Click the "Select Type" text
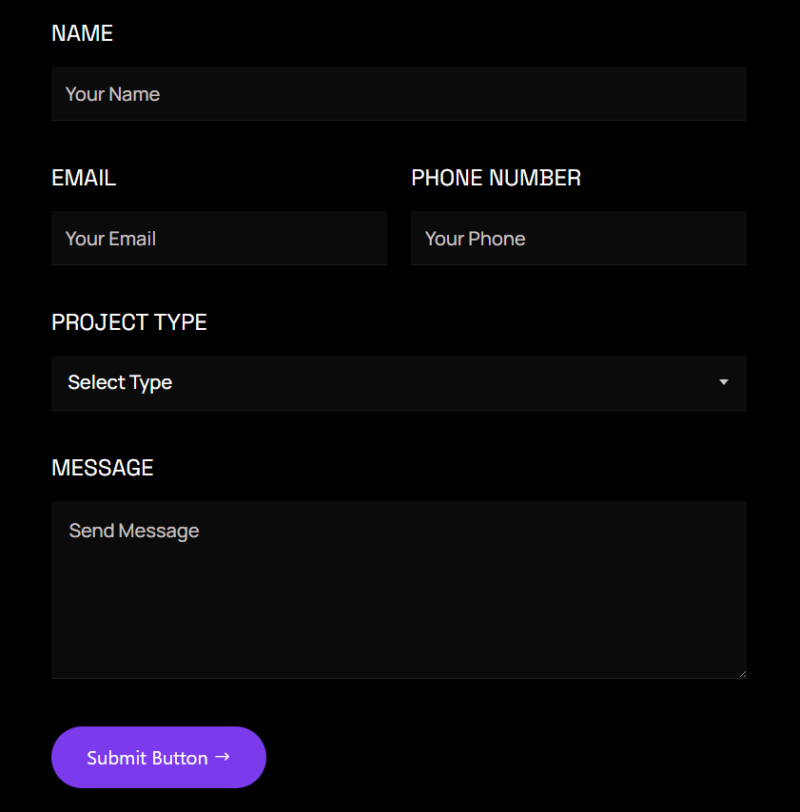 120,383
